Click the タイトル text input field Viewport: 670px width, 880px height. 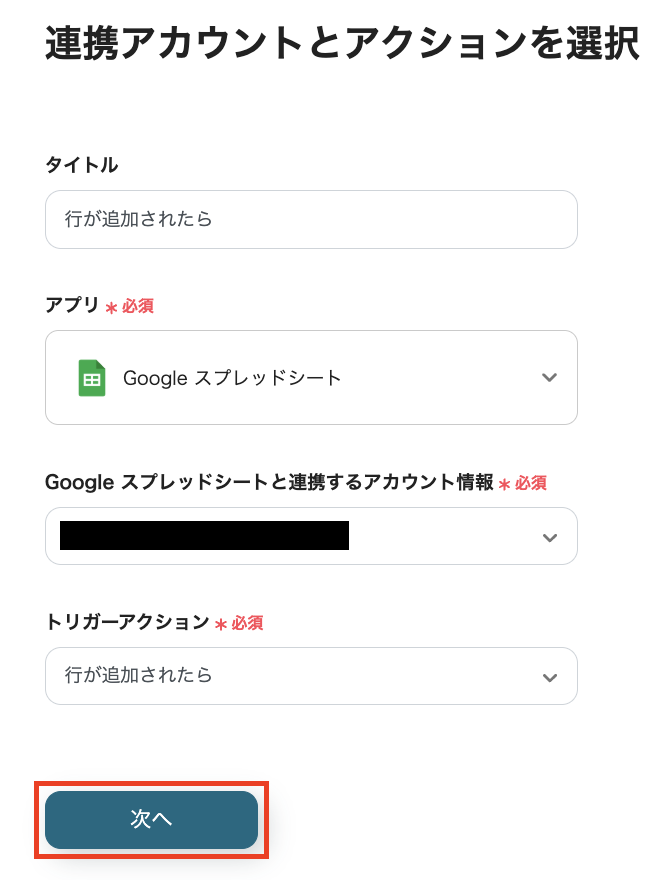[312, 219]
